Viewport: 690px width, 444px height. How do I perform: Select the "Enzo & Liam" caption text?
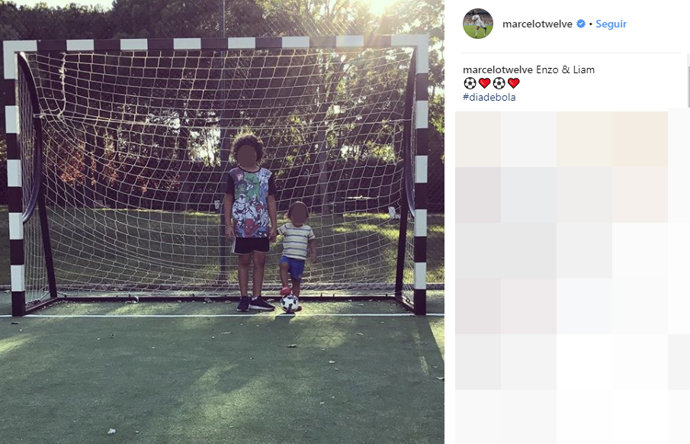565,70
